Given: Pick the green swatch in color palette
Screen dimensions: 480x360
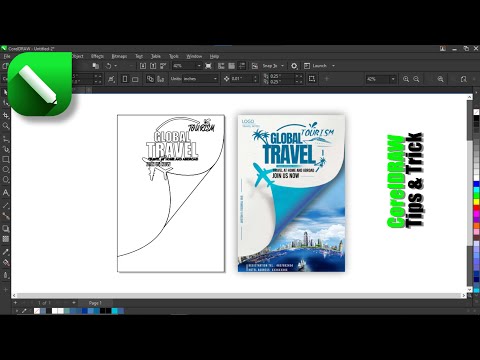Looking at the screenshot, I should 477,196.
